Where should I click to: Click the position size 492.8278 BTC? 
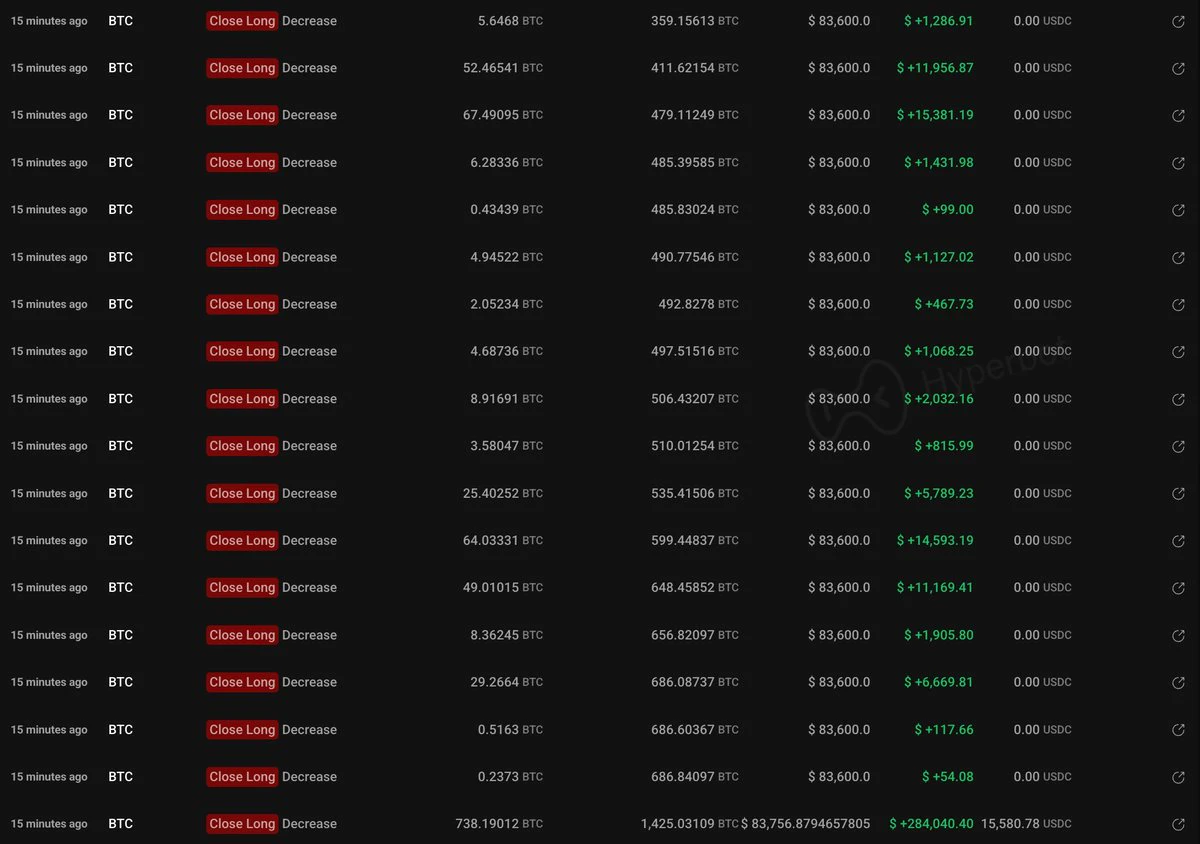tap(699, 304)
